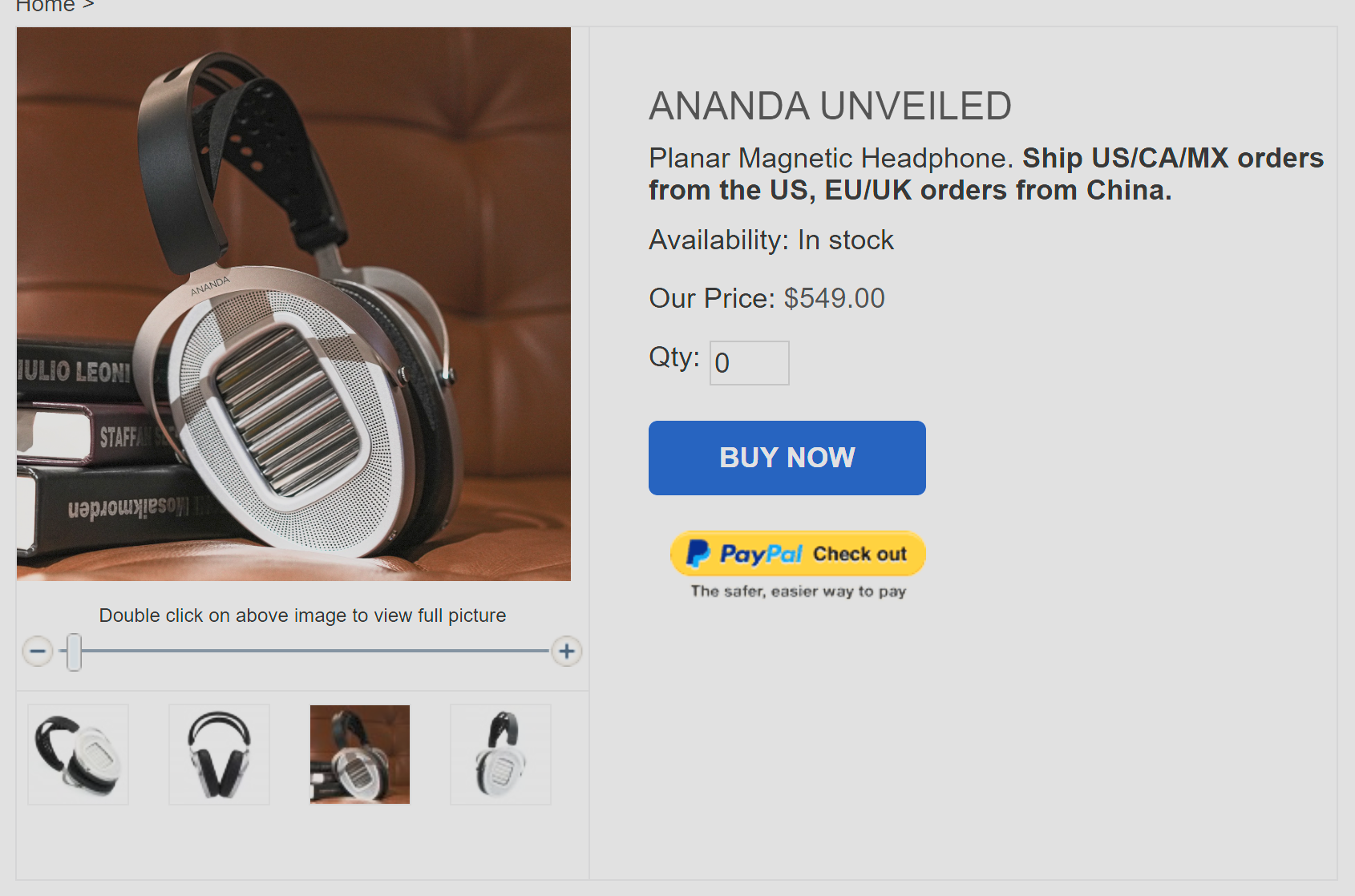Click the zoom slider handle
This screenshot has height=896, width=1355.
point(73,652)
